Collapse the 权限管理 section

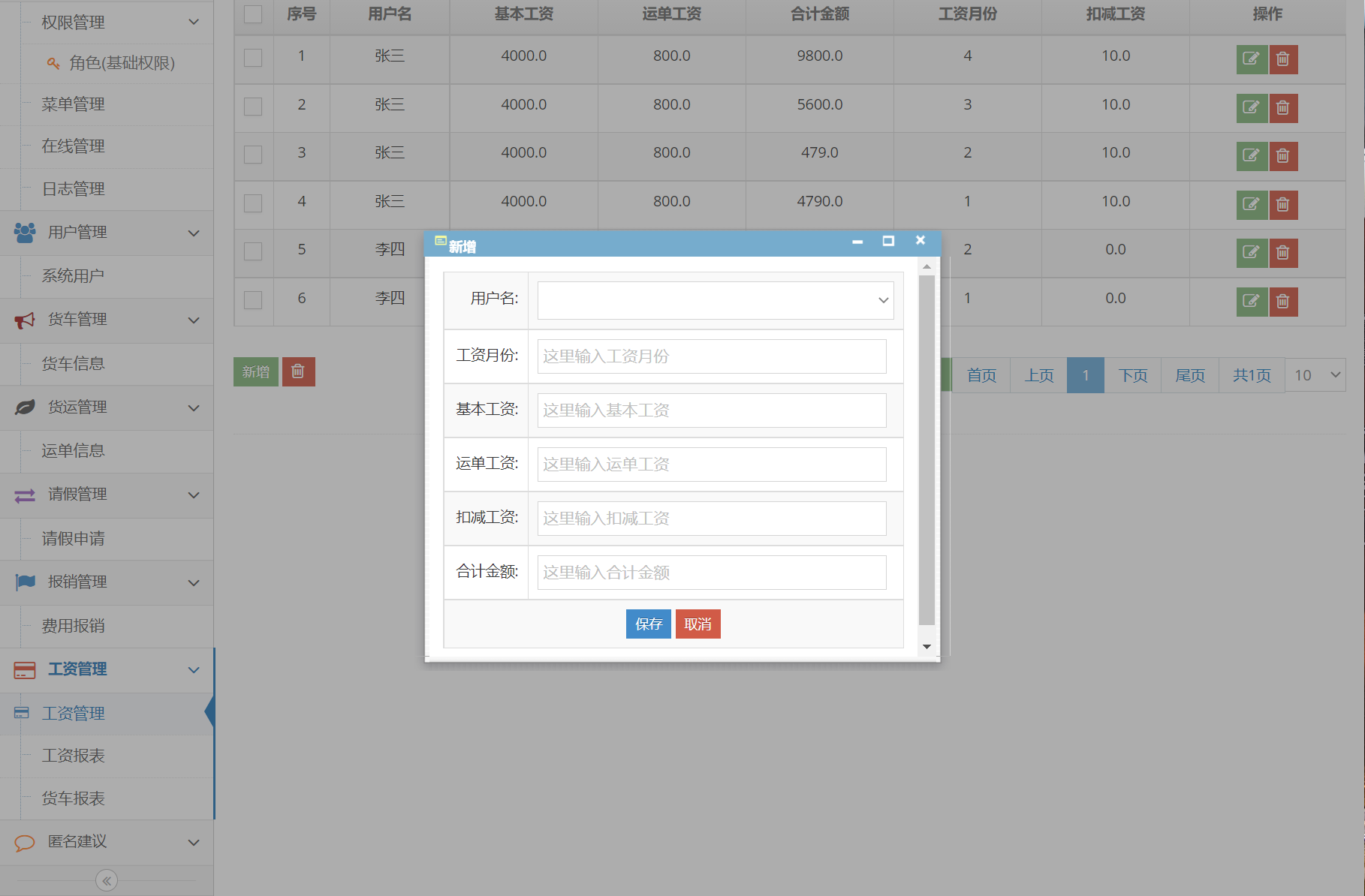point(193,22)
